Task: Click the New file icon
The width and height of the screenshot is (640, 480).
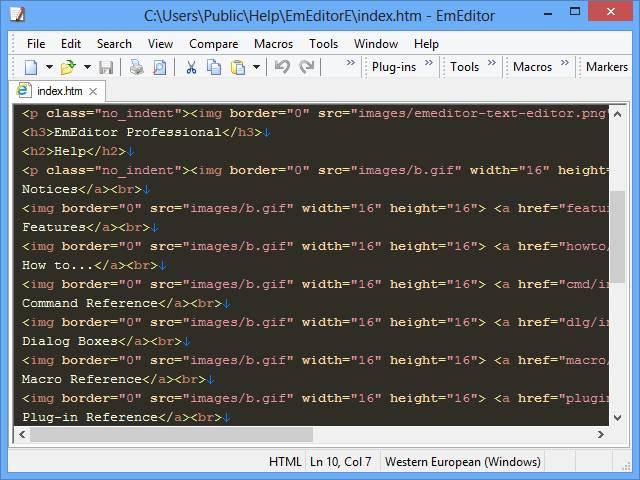Action: (31, 67)
